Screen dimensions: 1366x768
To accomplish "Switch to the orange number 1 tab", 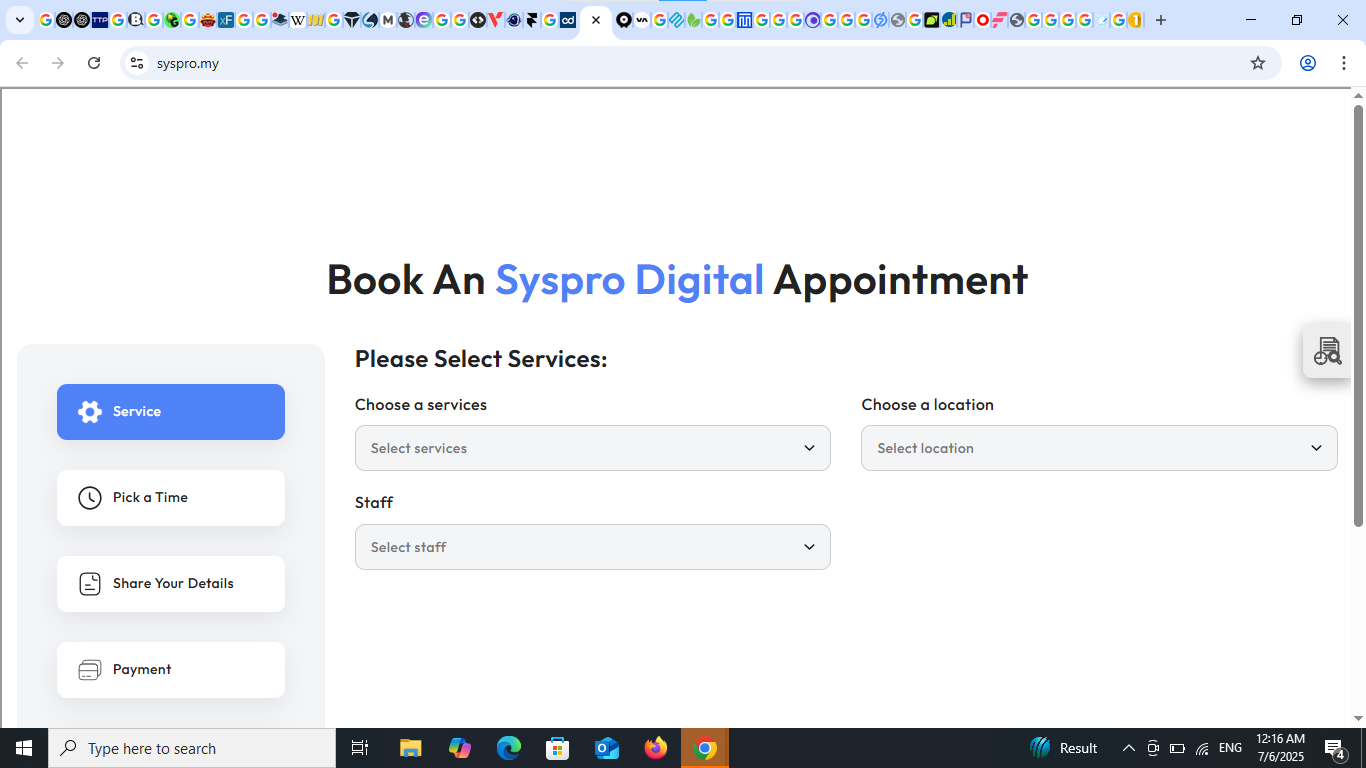I will [x=1135, y=20].
